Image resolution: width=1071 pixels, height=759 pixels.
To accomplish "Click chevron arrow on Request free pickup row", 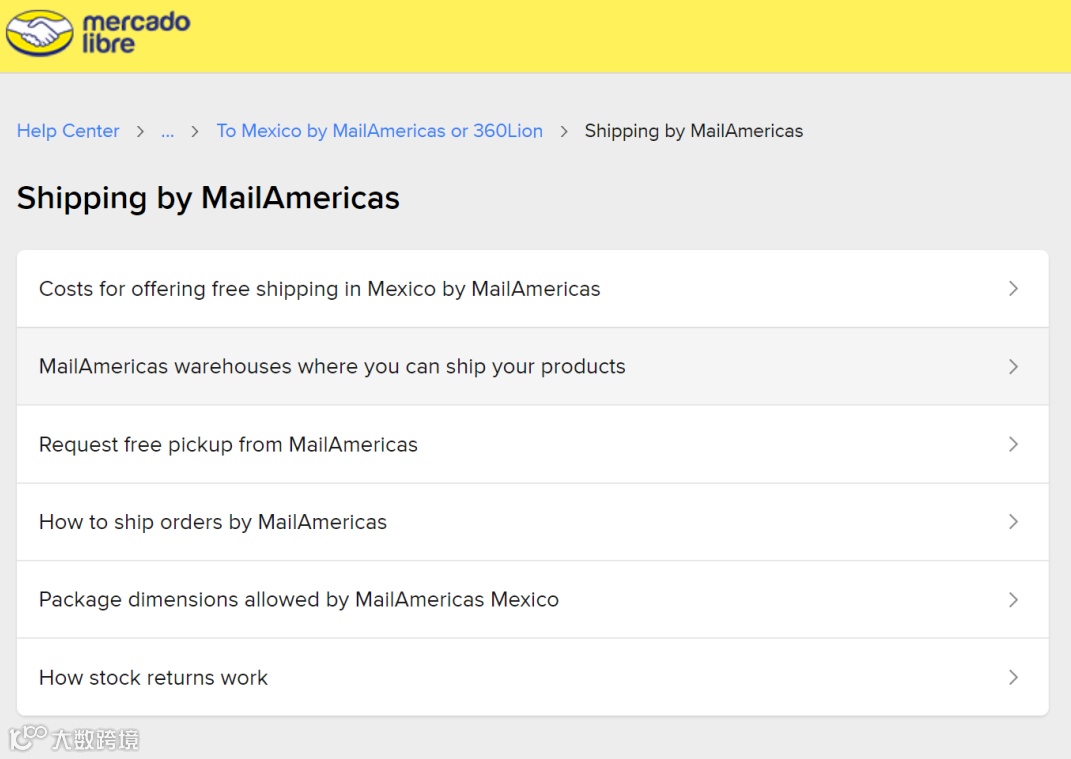I will tap(1013, 444).
